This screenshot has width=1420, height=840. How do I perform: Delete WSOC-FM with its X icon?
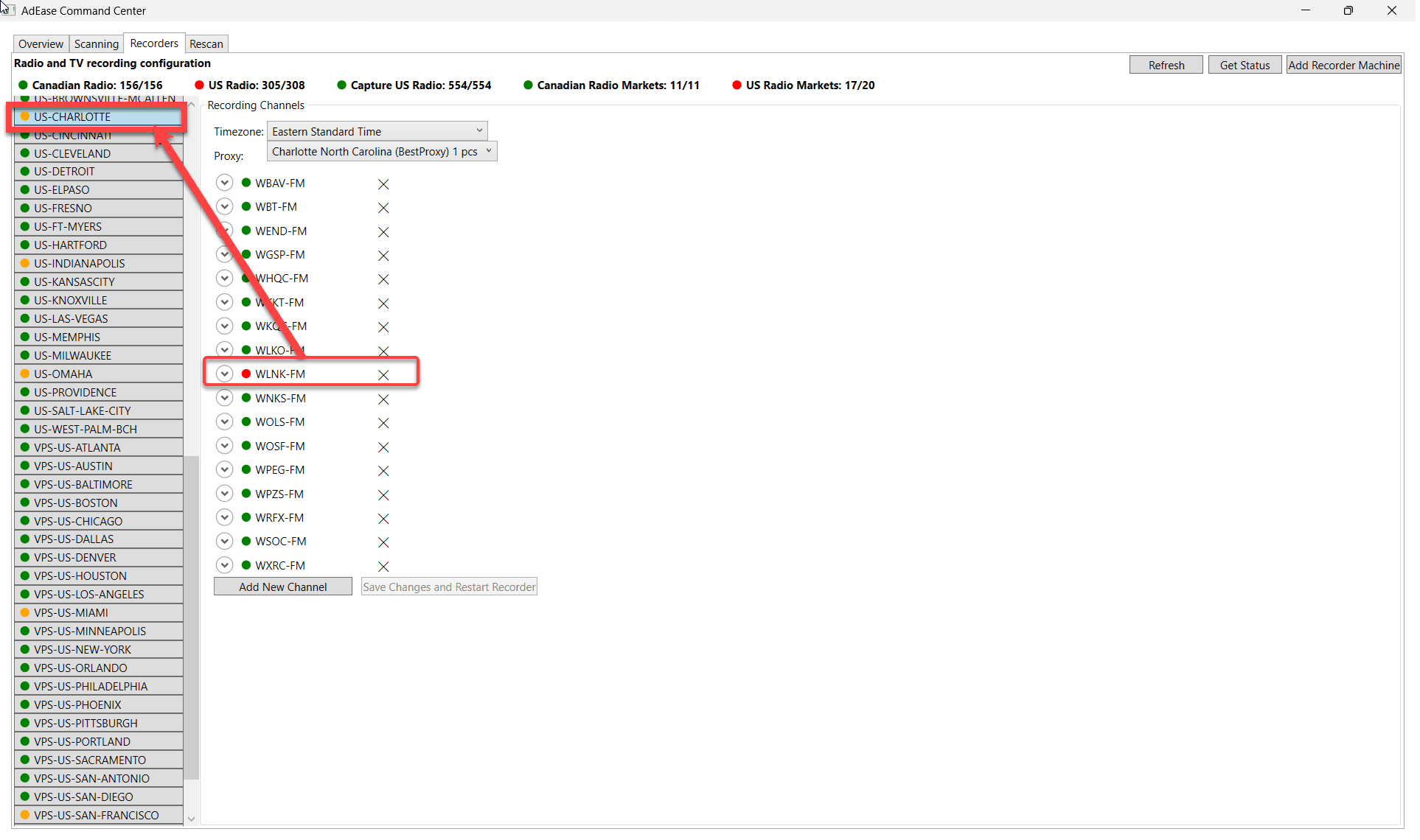(383, 542)
